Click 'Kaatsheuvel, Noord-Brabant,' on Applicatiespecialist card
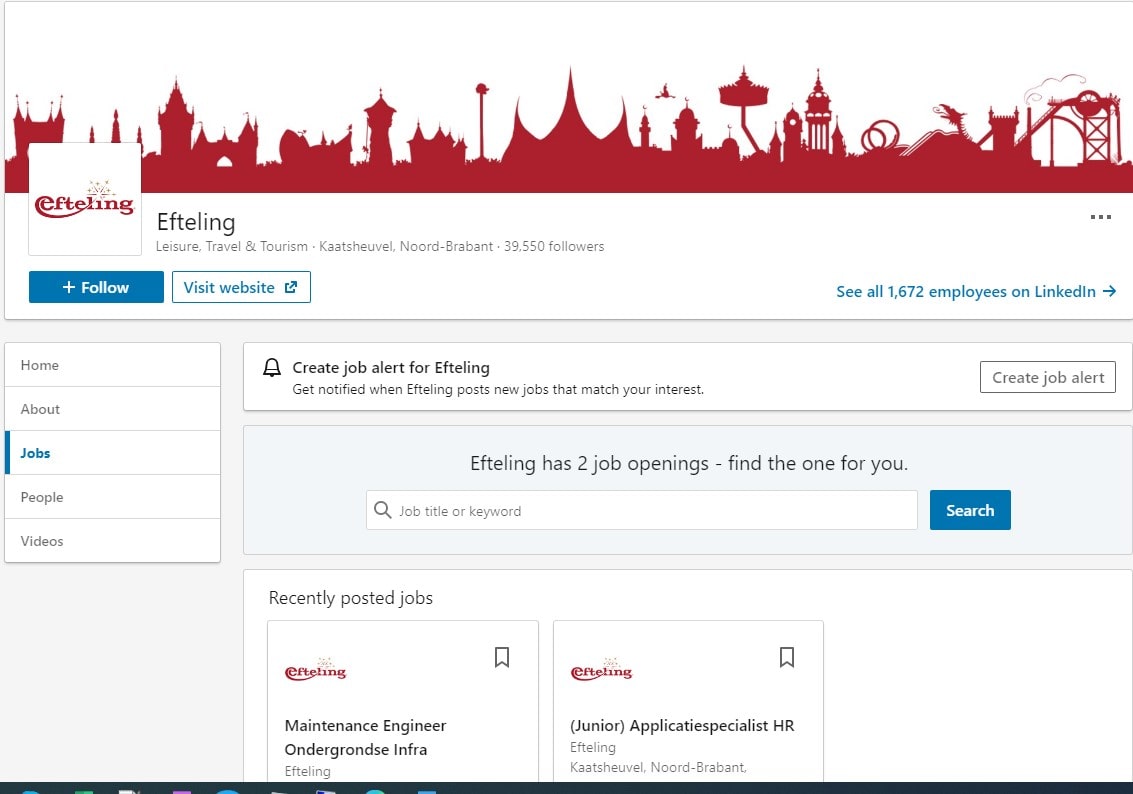1133x794 pixels. (x=658, y=767)
